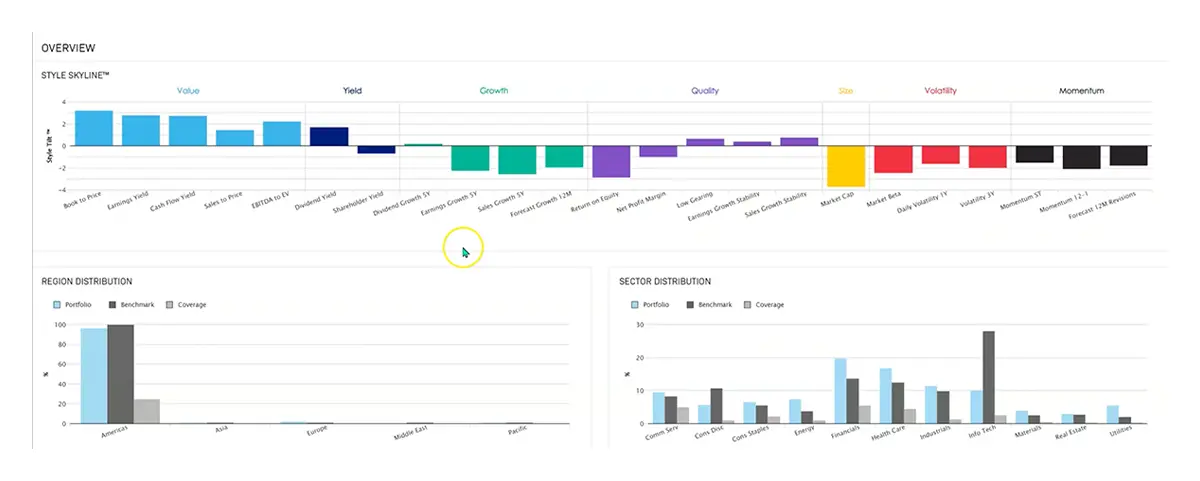The height and width of the screenshot is (481, 1200).
Task: Click the Growth style category label
Action: click(494, 91)
